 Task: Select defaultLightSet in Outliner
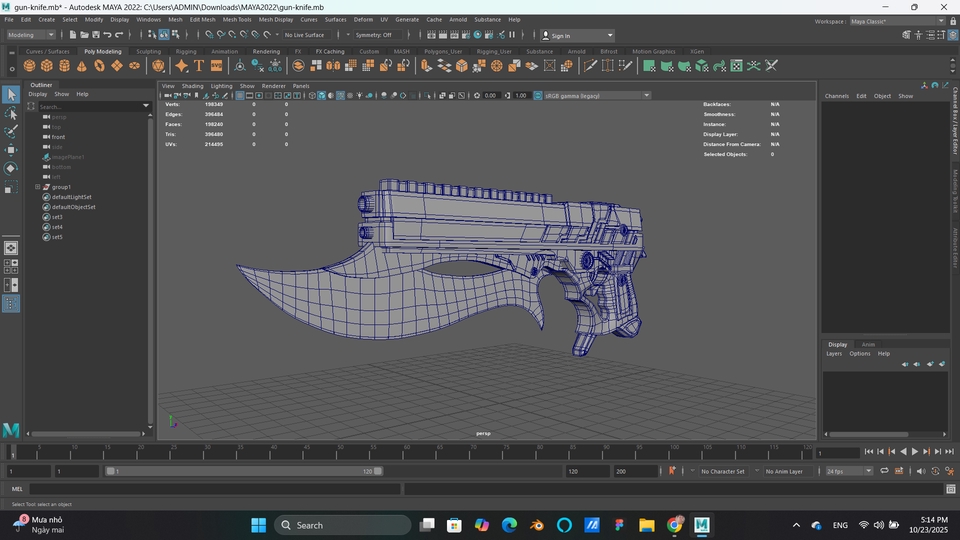(x=72, y=197)
